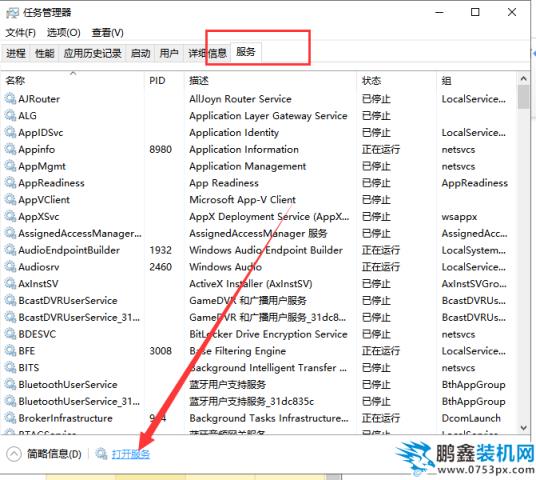Open the 打开服务 link
The image size is (536, 480).
pos(131,454)
